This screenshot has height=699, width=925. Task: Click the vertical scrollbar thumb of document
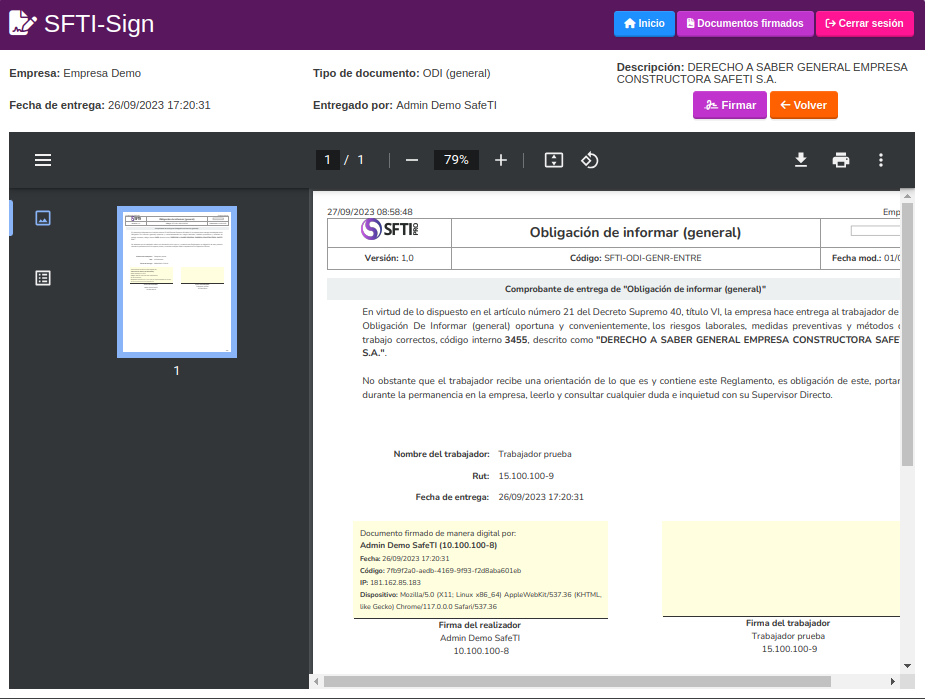pos(907,334)
